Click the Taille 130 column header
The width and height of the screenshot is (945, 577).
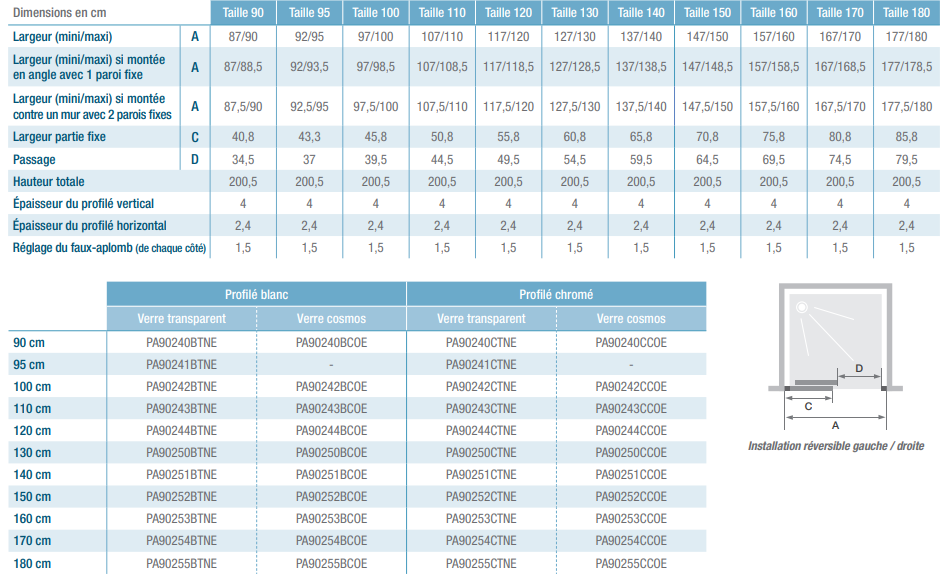coord(574,13)
